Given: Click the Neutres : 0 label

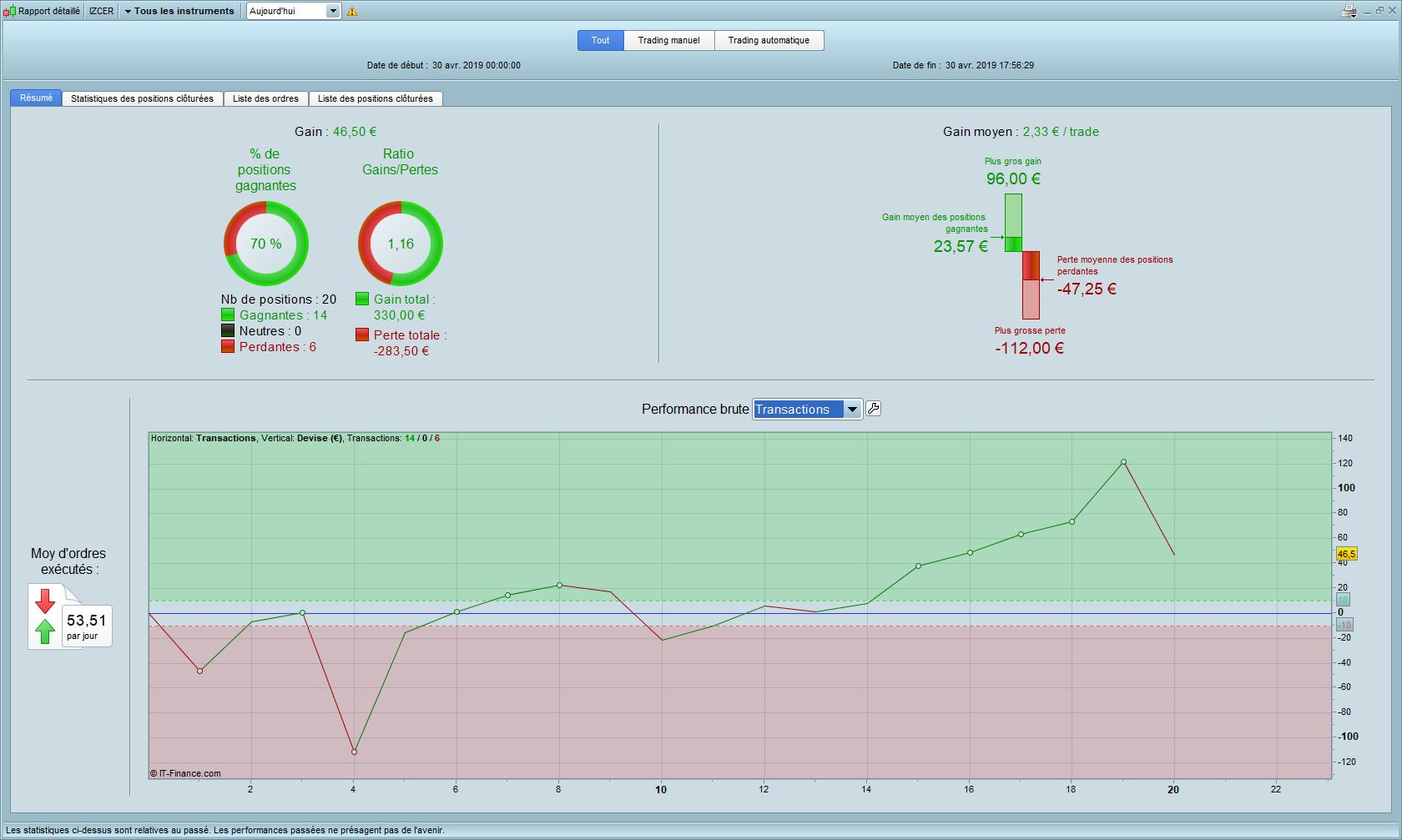Looking at the screenshot, I should 270,330.
